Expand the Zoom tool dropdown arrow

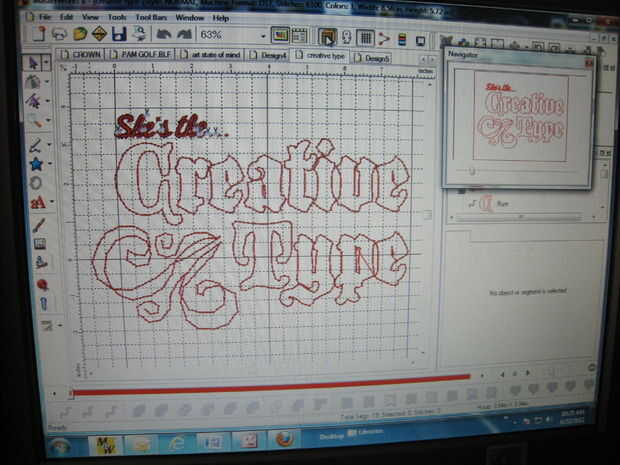point(49,120)
